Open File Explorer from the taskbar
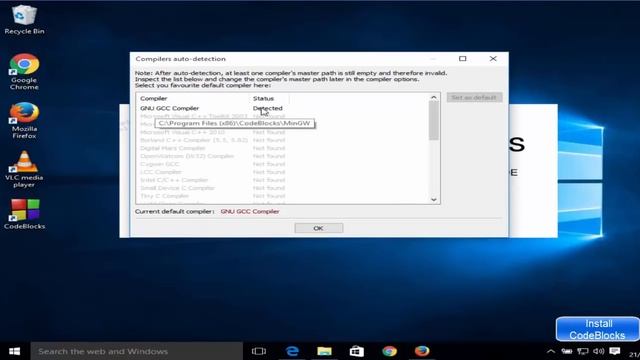Viewport: 640px width, 360px height. click(324, 351)
